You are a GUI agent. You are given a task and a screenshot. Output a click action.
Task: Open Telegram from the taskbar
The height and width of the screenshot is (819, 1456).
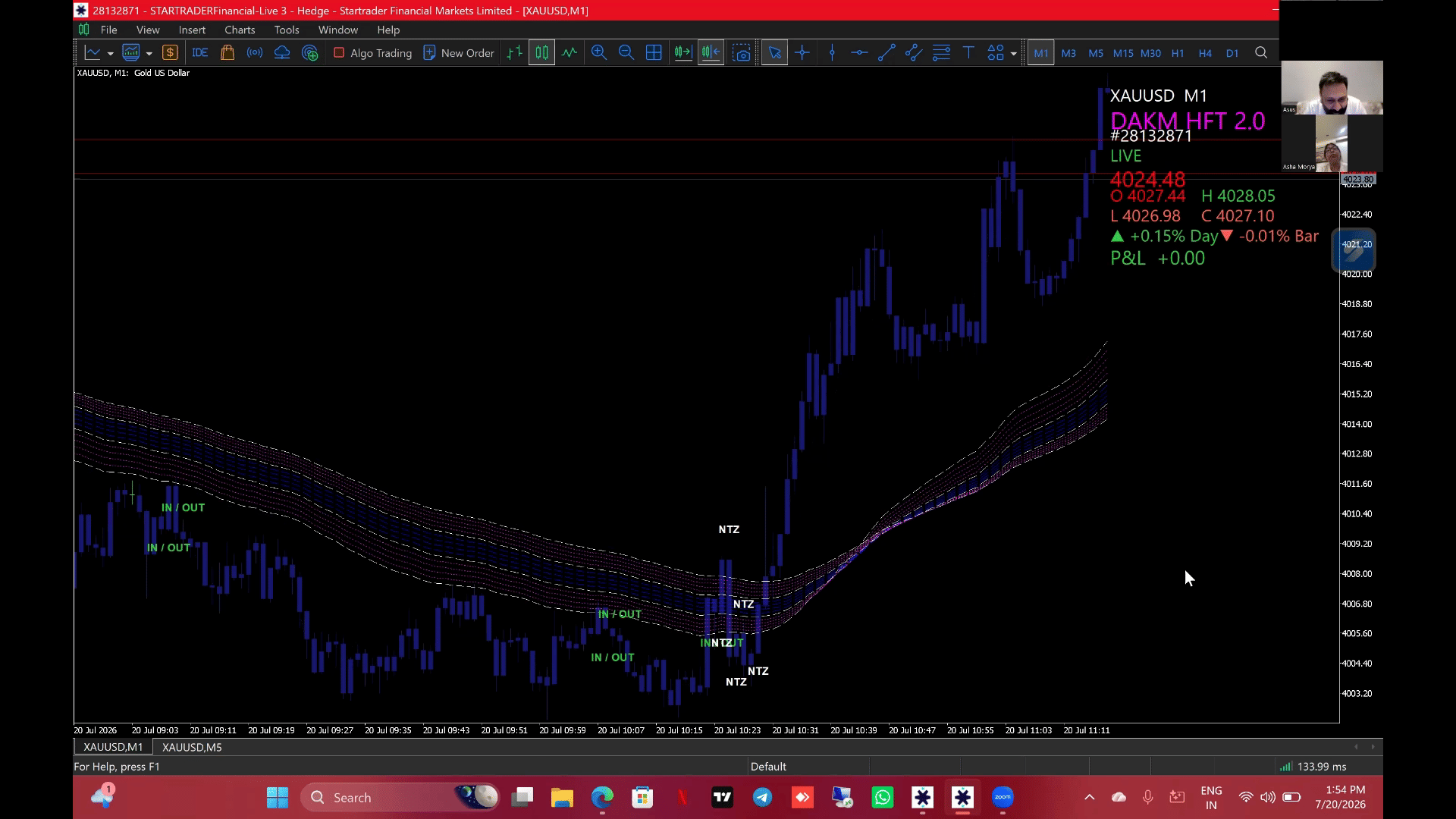pos(763,797)
